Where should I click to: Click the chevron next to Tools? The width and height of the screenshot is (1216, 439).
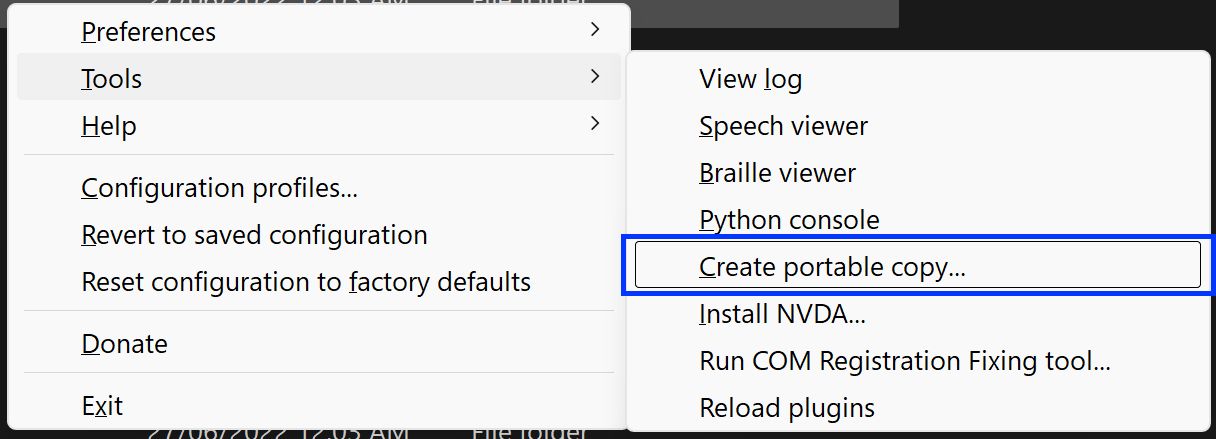tap(595, 76)
